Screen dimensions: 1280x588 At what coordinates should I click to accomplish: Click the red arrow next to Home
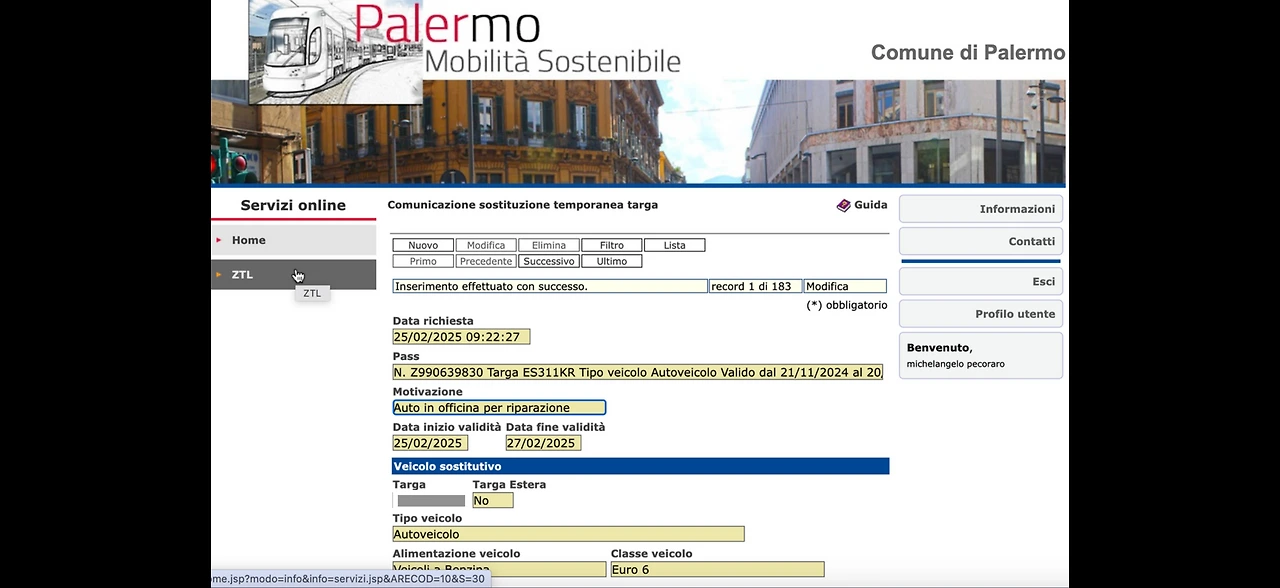click(x=219, y=240)
